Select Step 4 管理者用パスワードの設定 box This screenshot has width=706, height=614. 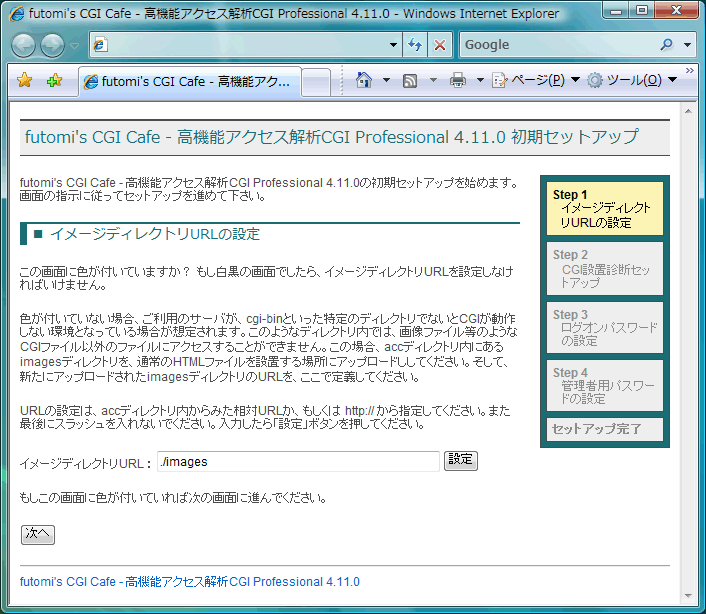(605, 385)
